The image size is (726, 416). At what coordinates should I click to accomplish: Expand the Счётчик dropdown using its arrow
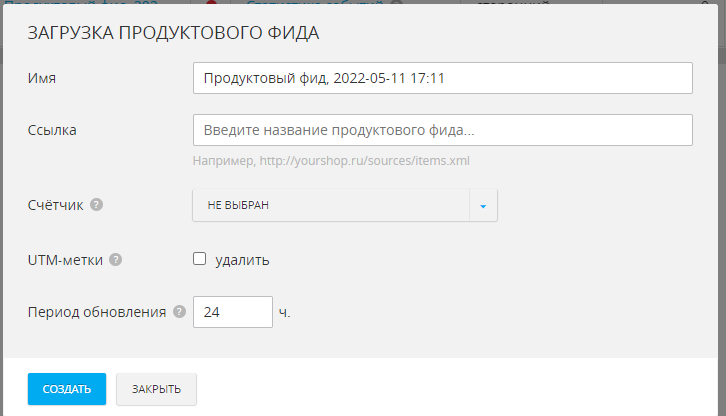[483, 205]
